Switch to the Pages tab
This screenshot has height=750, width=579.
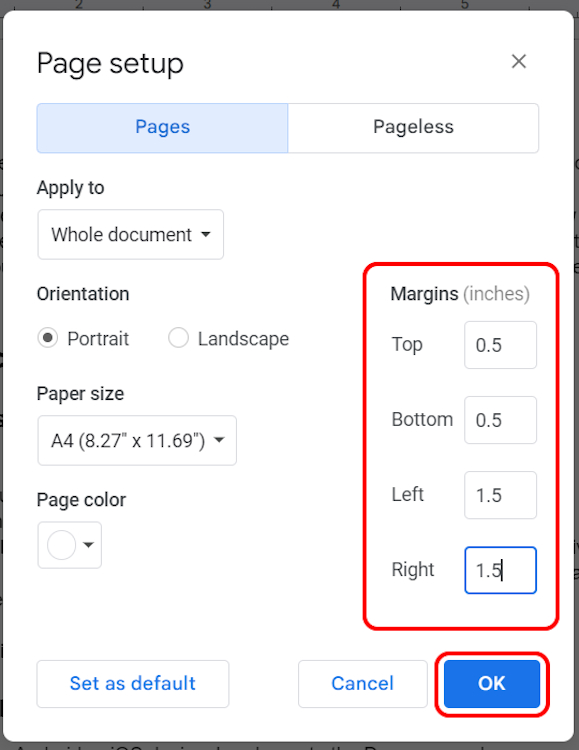click(x=162, y=128)
